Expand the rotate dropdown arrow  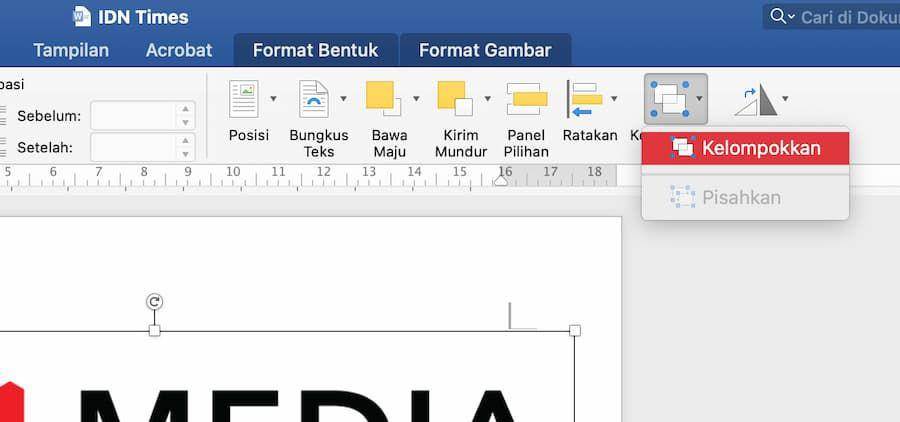785,99
